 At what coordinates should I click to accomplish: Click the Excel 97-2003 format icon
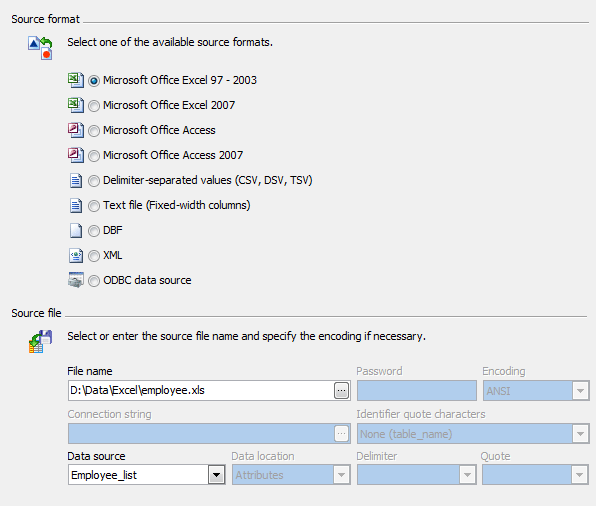[x=76, y=80]
